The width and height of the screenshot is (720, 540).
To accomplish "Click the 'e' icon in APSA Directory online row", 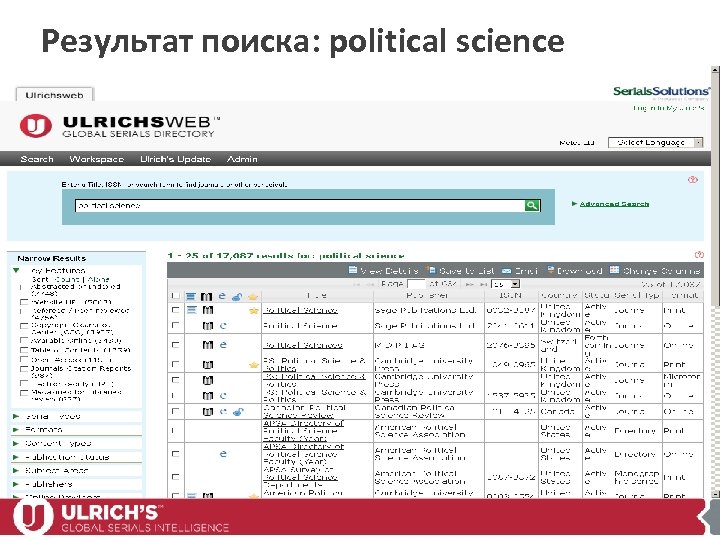I will (223, 454).
